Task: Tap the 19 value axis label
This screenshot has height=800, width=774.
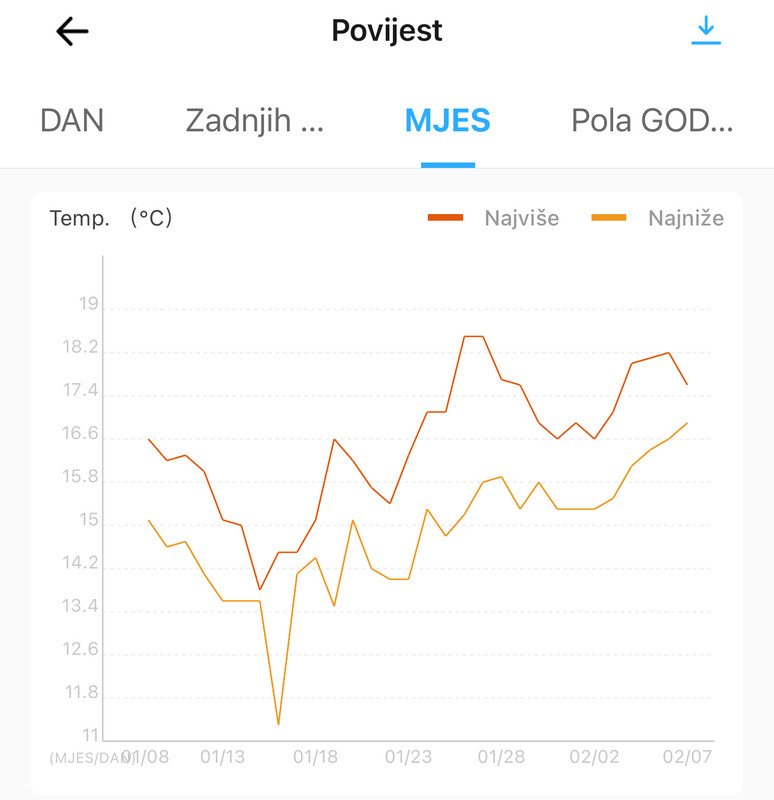Action: tap(88, 304)
